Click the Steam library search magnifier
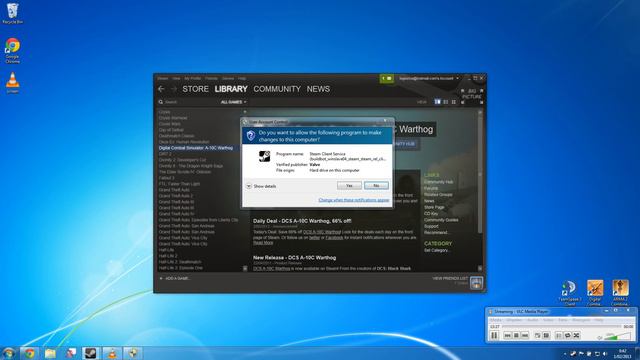The image size is (640, 360). [161, 102]
